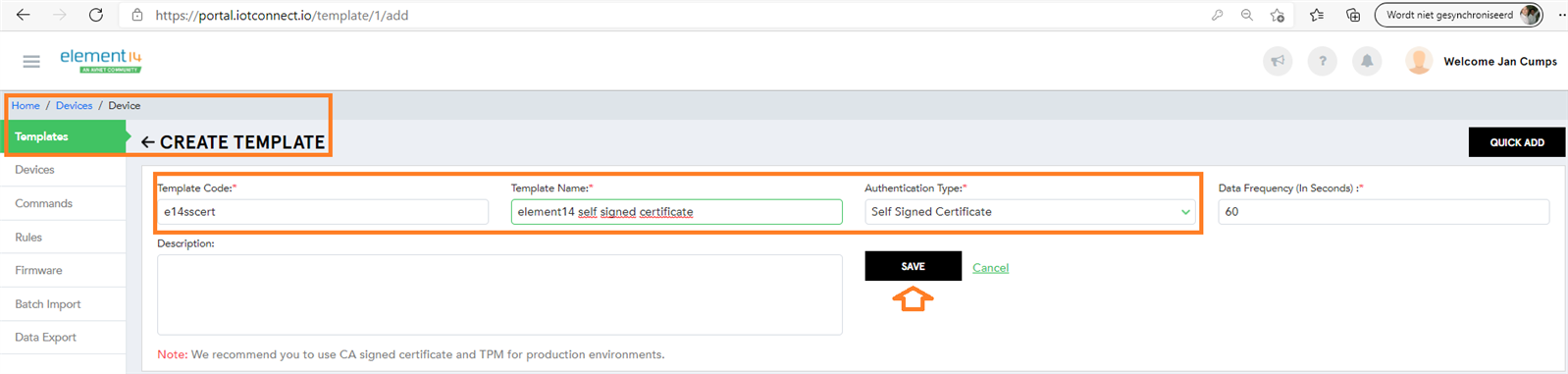Open the Rules sidebar item
Viewport: 1568px width, 374px height.
point(28,237)
